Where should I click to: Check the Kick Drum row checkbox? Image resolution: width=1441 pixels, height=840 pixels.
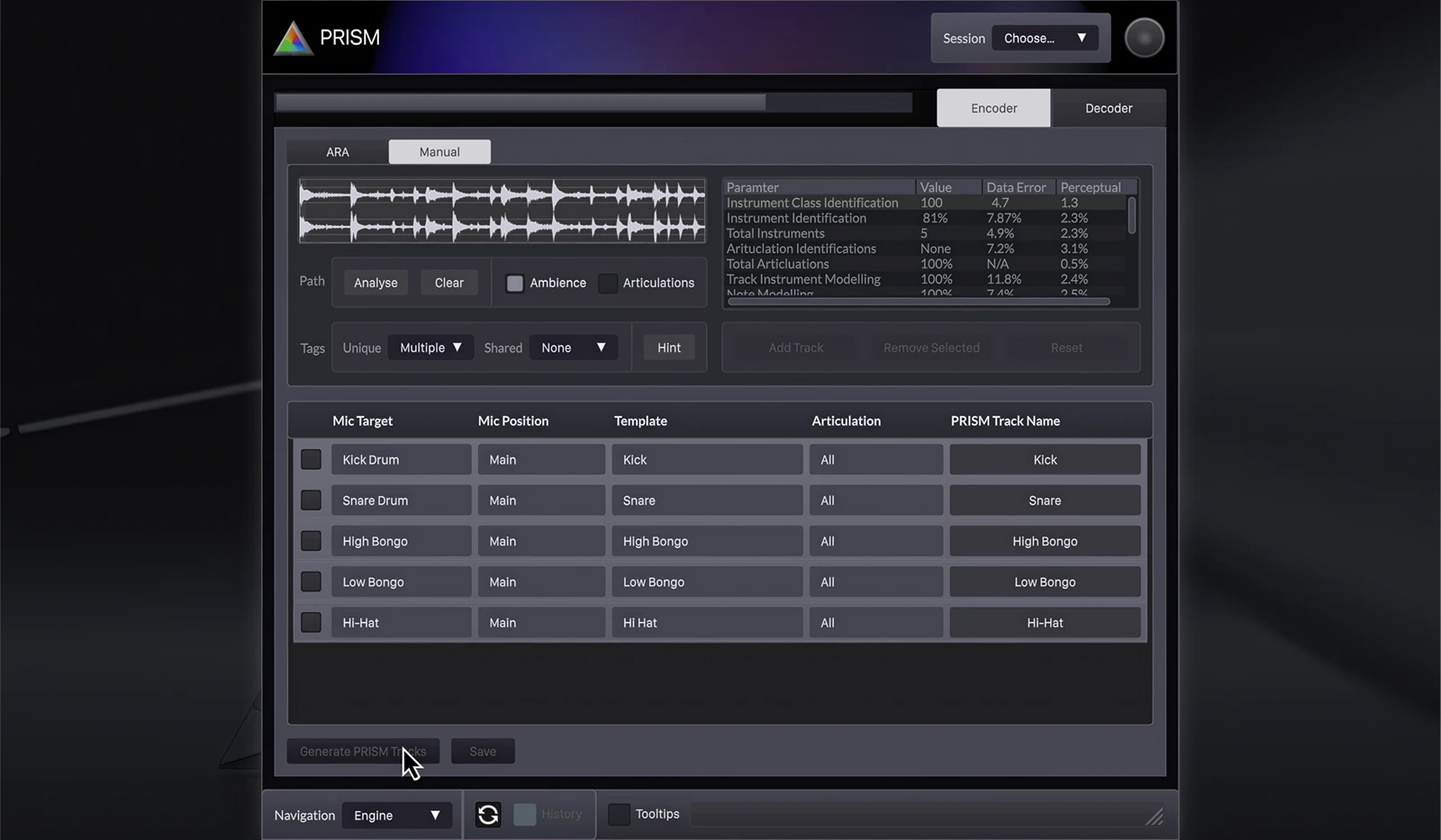(x=311, y=459)
